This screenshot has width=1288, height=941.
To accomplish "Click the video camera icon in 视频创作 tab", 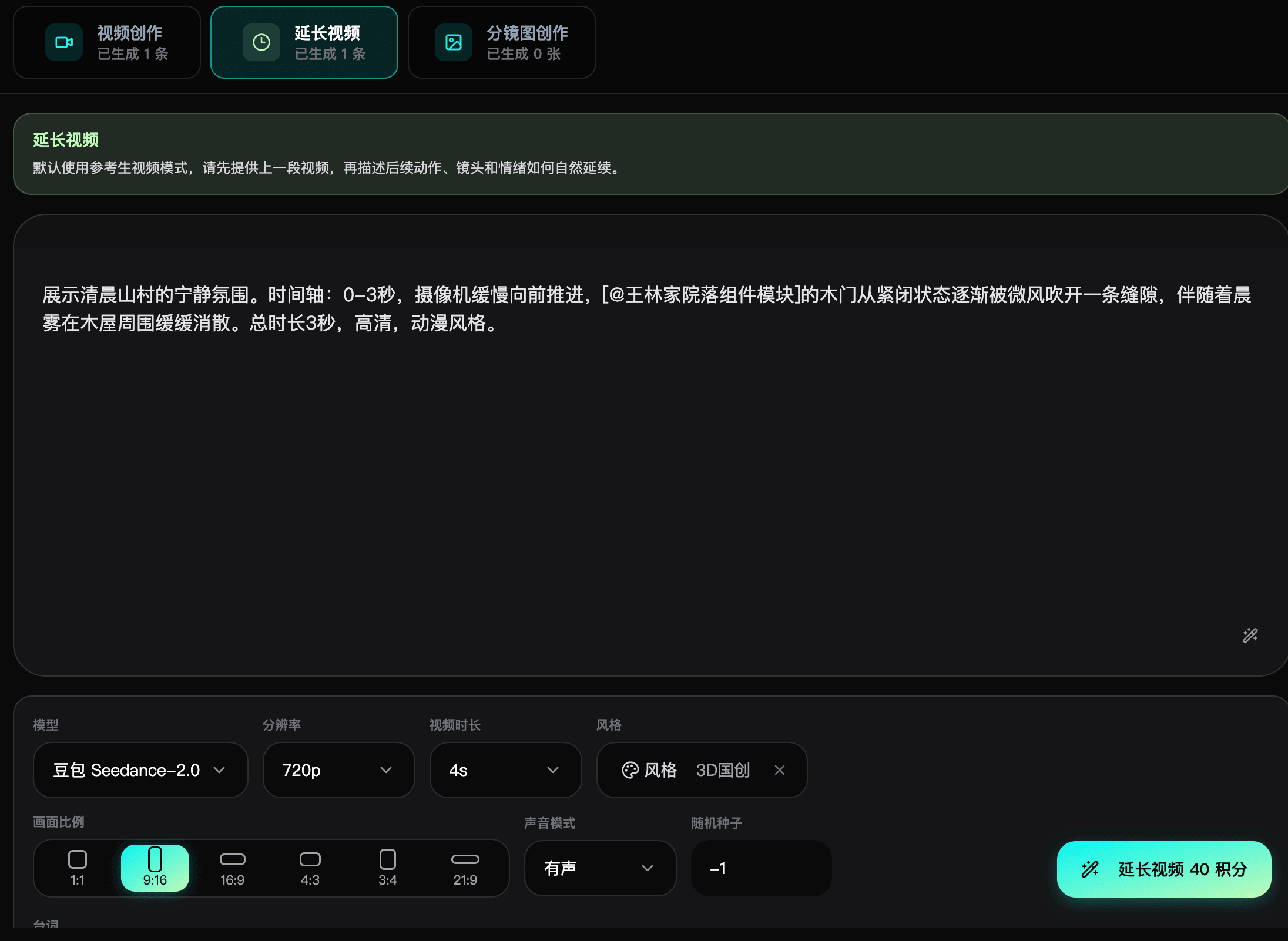I will click(64, 42).
